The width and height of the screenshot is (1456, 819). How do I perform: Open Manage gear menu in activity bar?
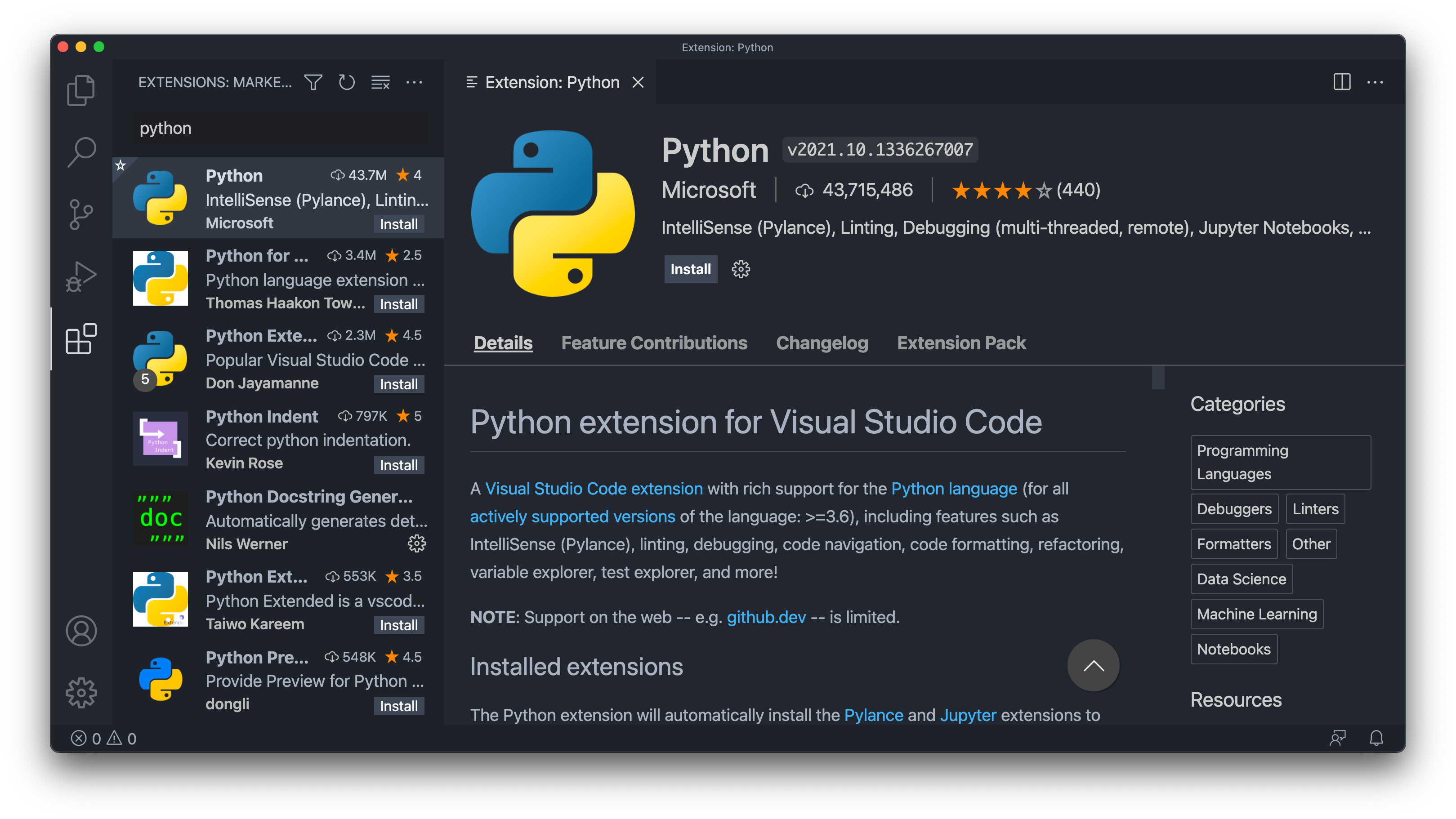pyautogui.click(x=81, y=692)
